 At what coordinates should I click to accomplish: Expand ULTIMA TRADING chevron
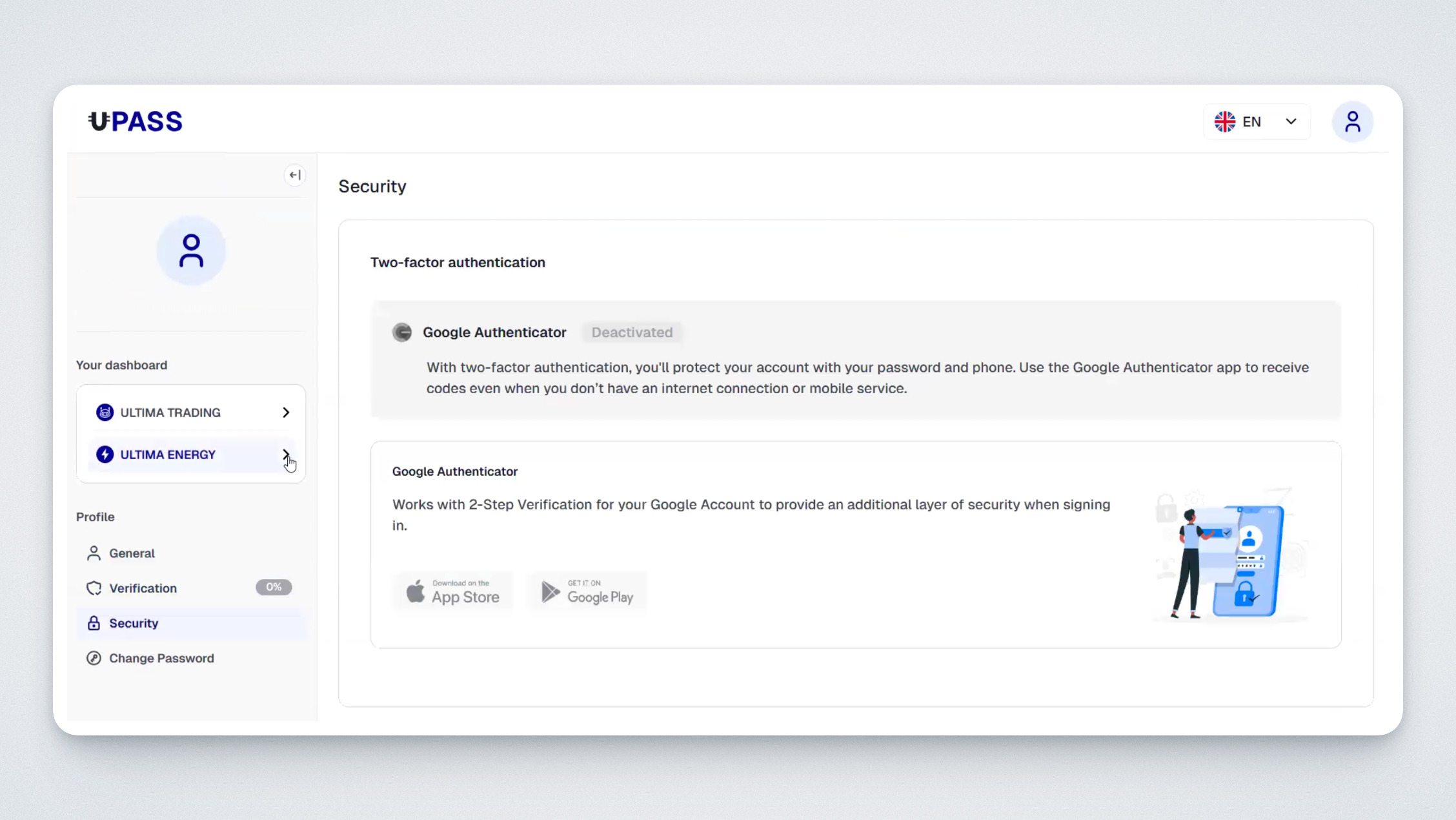(x=286, y=413)
